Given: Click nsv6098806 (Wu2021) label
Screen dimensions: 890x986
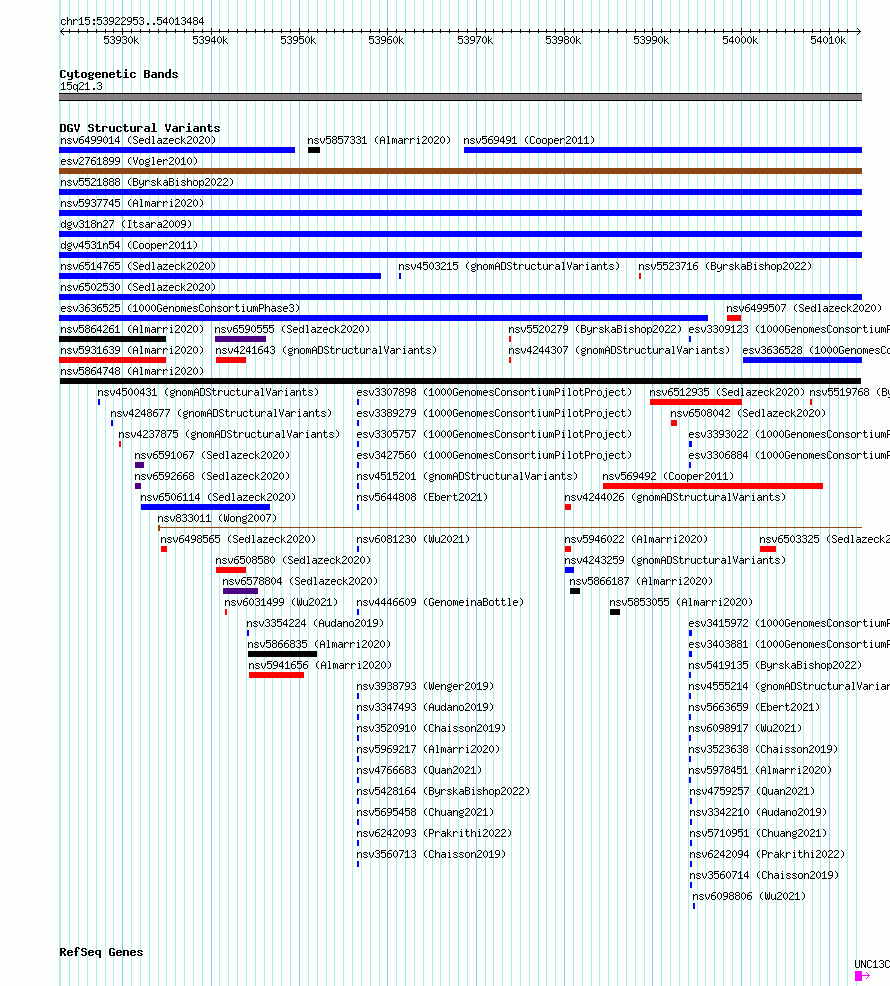Looking at the screenshot, I should pyautogui.click(x=749, y=896).
